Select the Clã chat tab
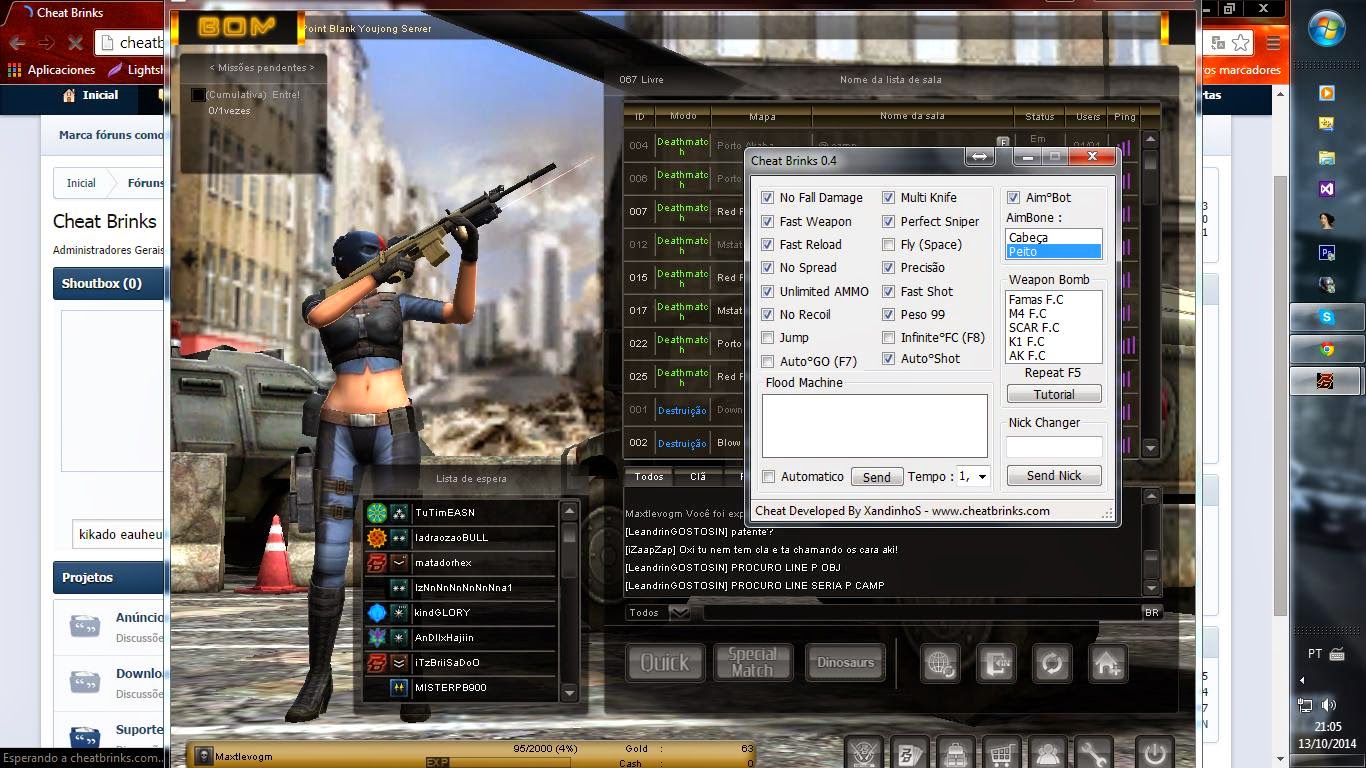1366x768 pixels. click(698, 477)
